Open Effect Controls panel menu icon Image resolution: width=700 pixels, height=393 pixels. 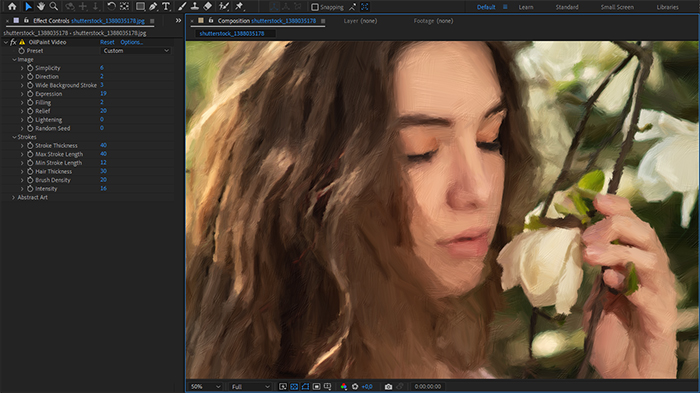point(152,21)
